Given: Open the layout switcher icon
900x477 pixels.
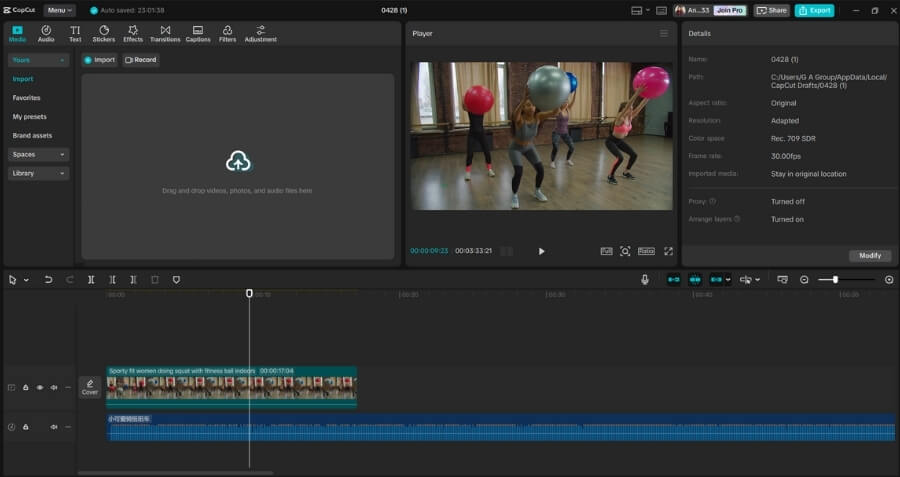Looking at the screenshot, I should point(636,10).
